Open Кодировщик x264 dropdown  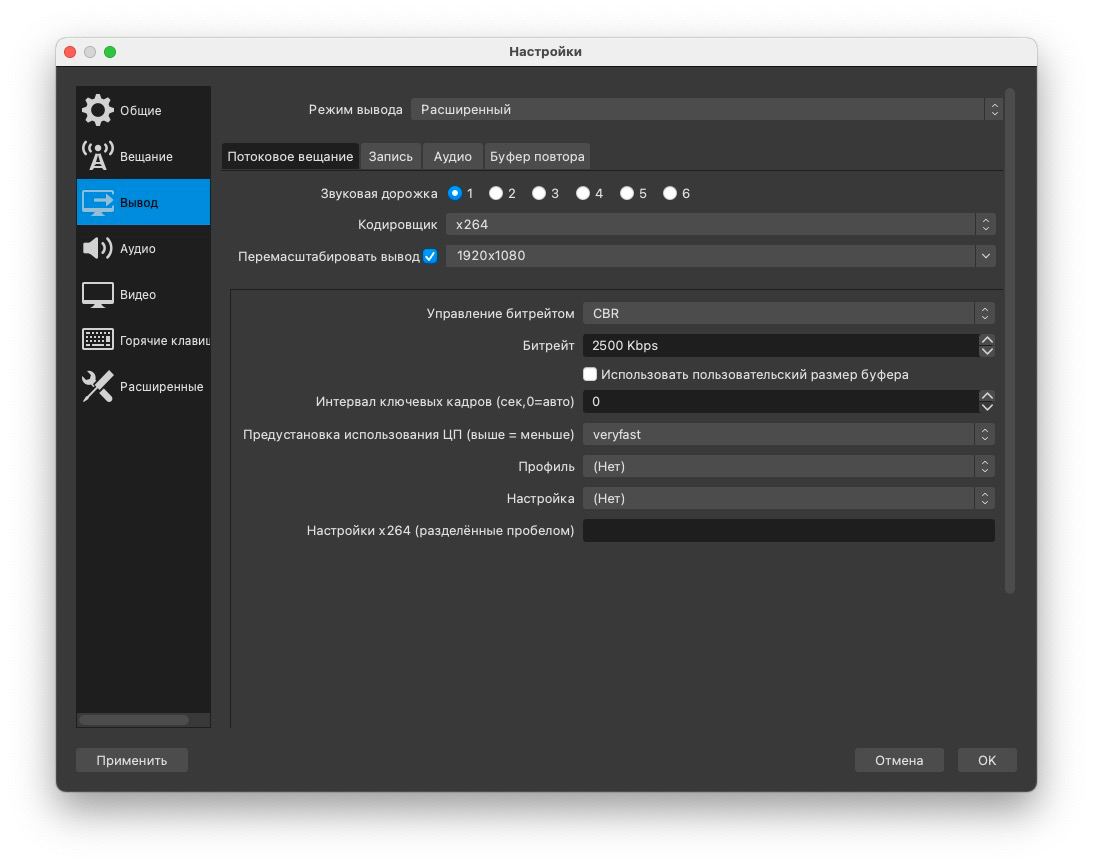pyautogui.click(x=720, y=225)
